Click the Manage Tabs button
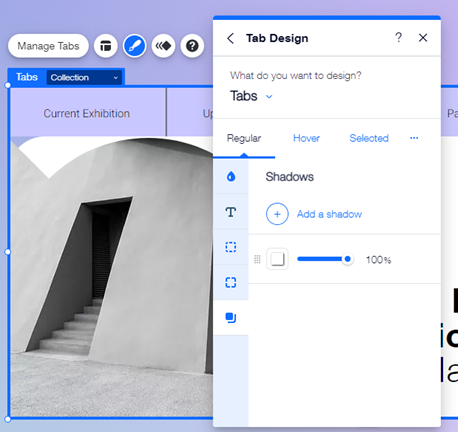The image size is (458, 432). click(x=48, y=46)
